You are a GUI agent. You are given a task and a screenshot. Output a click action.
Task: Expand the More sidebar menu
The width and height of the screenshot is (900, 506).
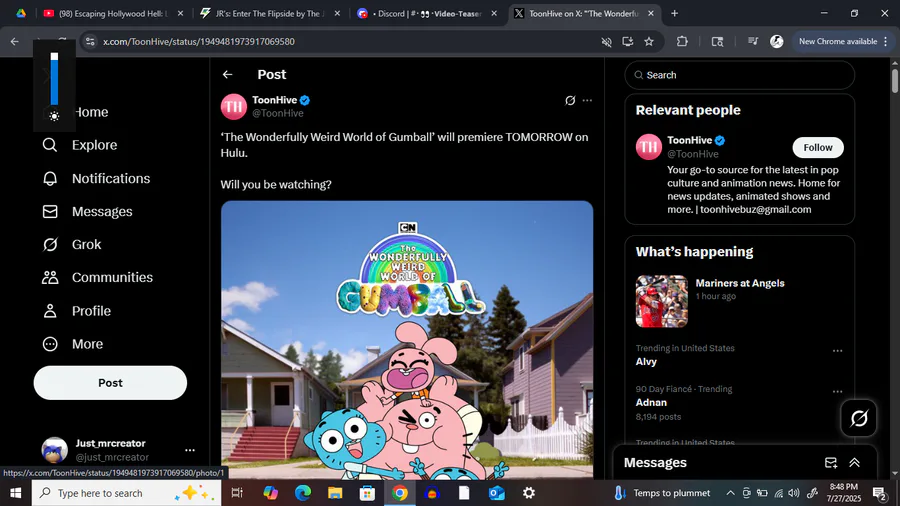(x=72, y=344)
